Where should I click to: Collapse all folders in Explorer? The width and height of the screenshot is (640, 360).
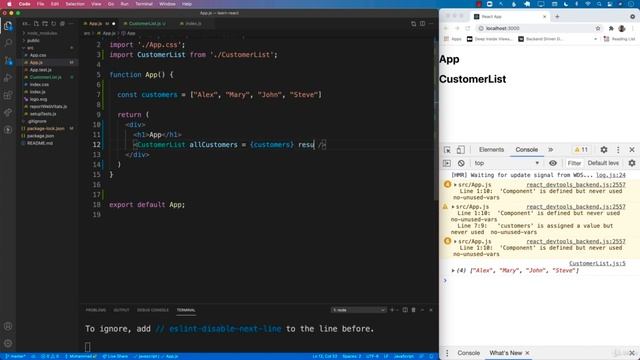pos(62,24)
